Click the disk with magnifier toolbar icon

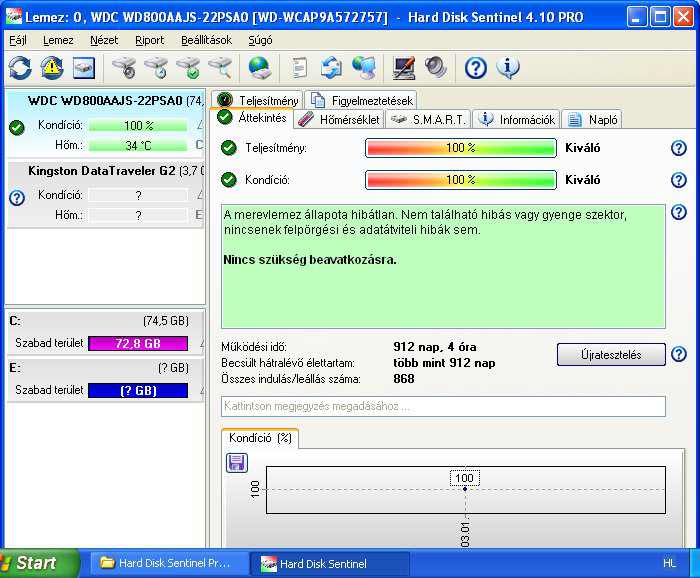tap(221, 68)
